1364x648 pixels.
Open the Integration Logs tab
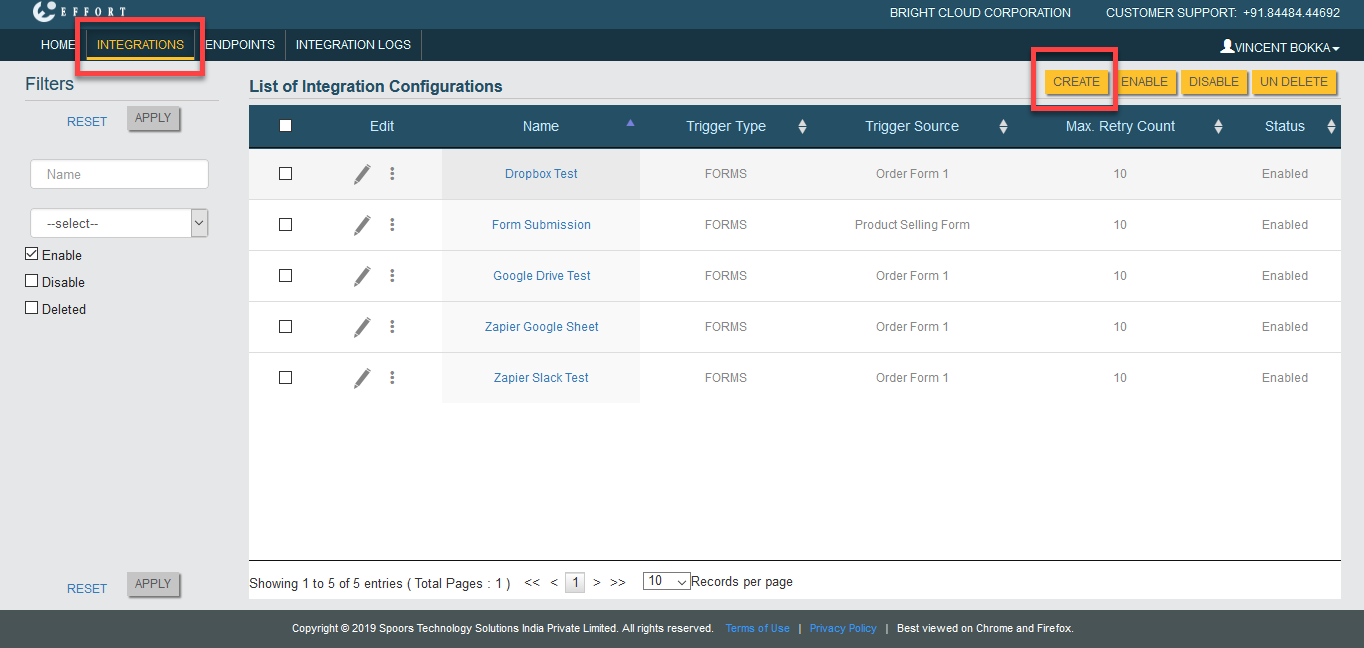coord(353,45)
